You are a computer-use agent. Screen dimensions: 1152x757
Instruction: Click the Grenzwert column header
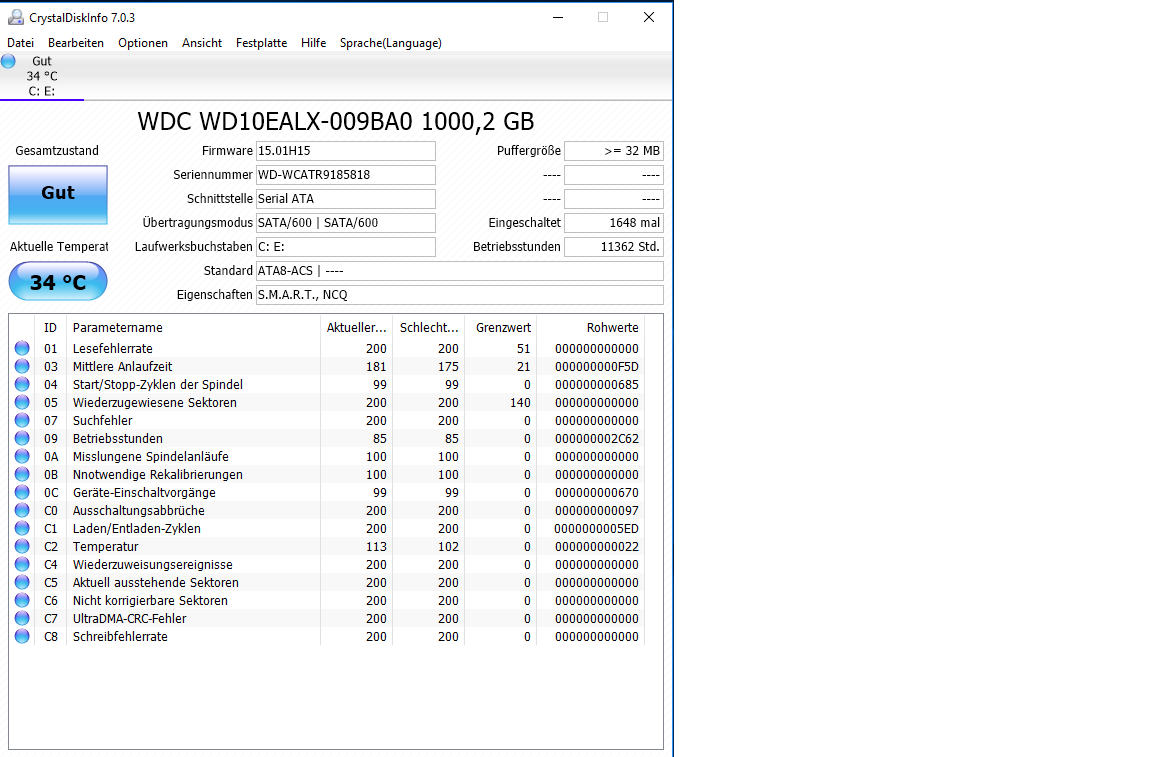(500, 328)
